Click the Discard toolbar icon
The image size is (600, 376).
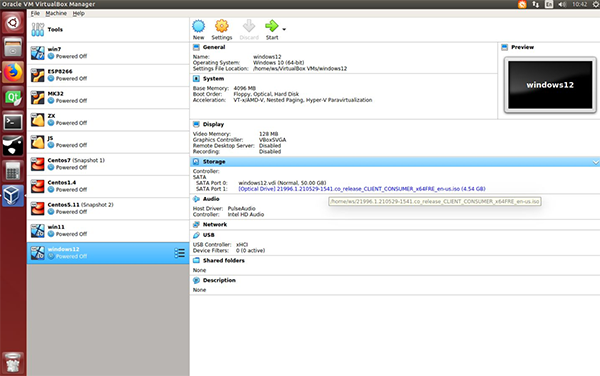click(249, 26)
